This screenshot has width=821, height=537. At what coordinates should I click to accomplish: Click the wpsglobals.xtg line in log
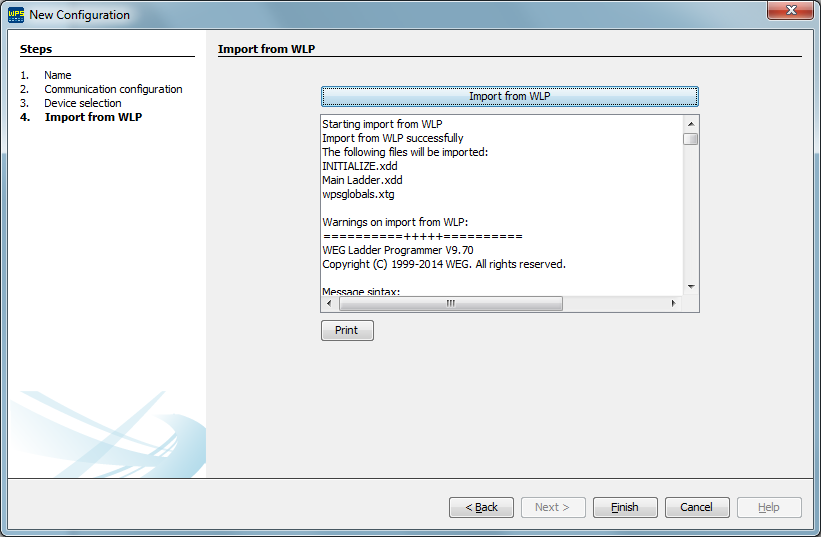click(x=358, y=194)
